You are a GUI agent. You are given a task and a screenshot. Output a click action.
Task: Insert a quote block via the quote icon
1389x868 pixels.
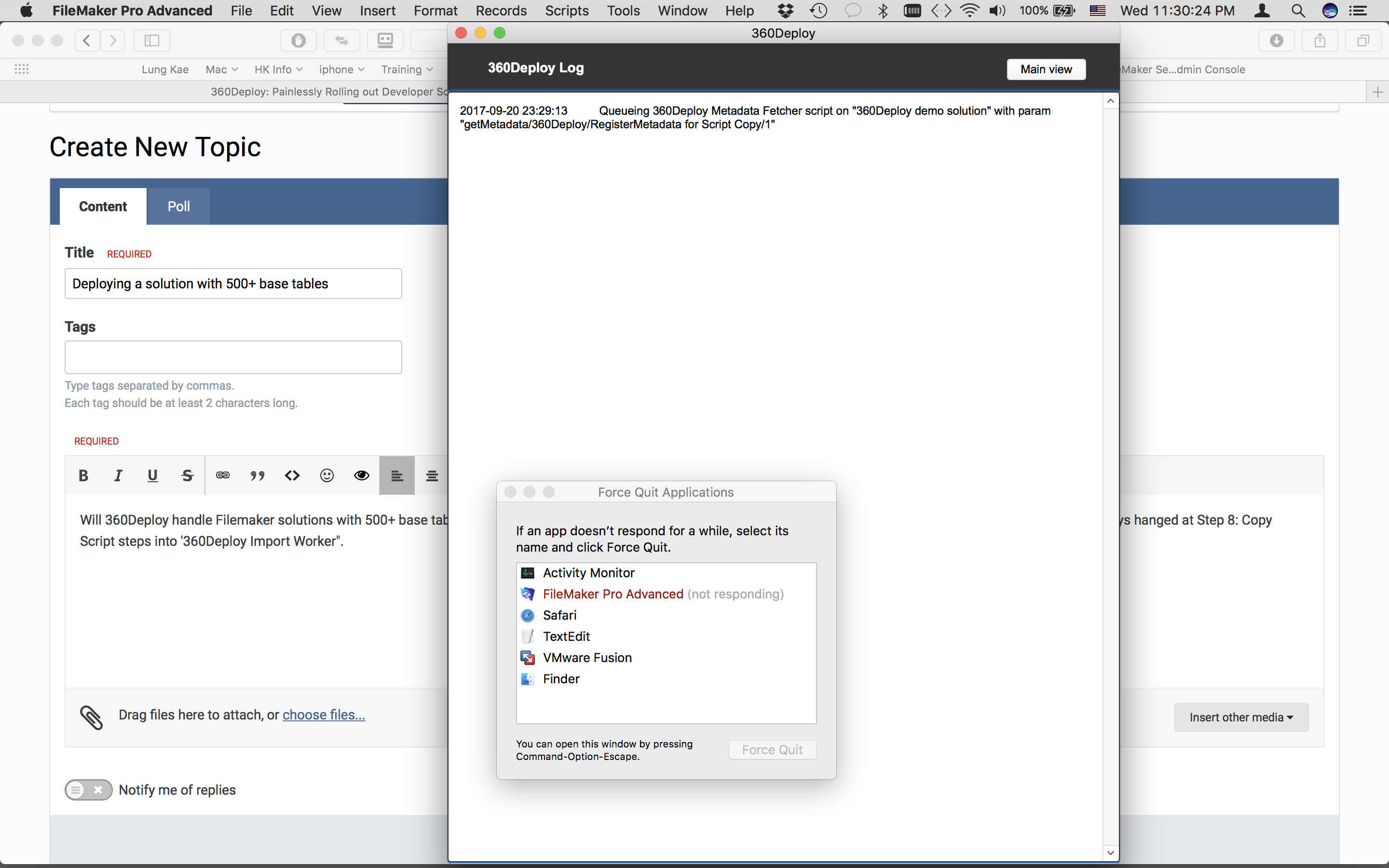pos(258,475)
